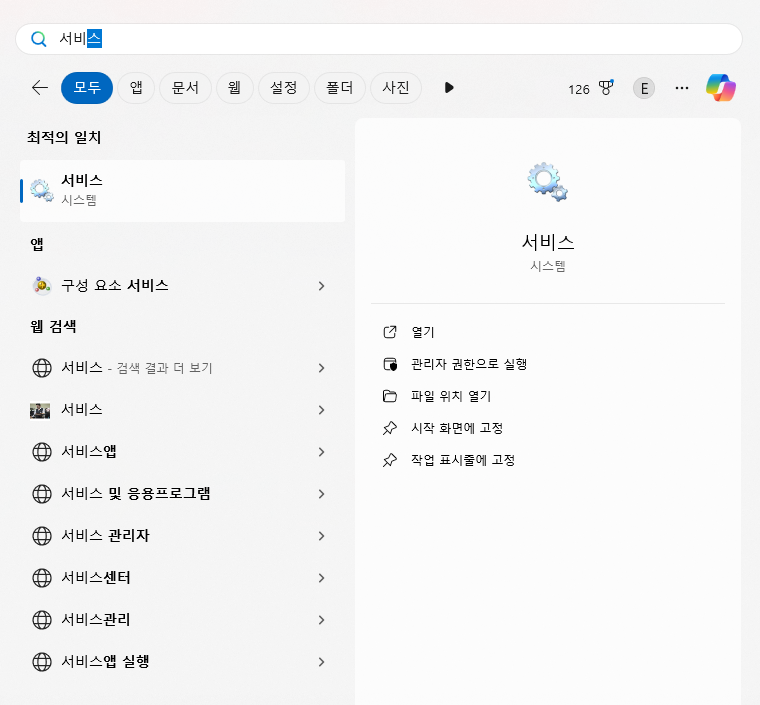This screenshot has height=705, width=760.
Task: Click the image thumbnail beside 서비스 result
Action: [x=40, y=410]
